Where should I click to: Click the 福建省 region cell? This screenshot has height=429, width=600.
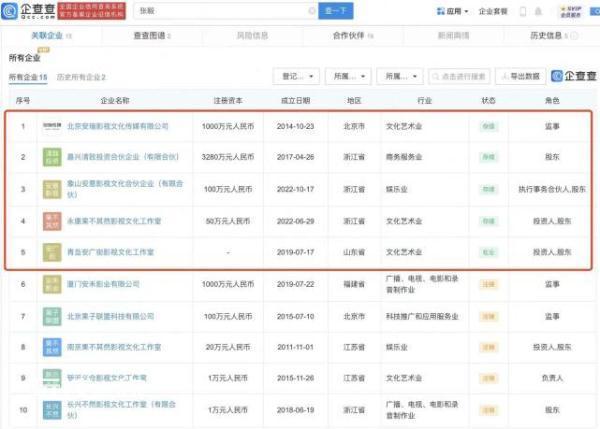pos(354,284)
